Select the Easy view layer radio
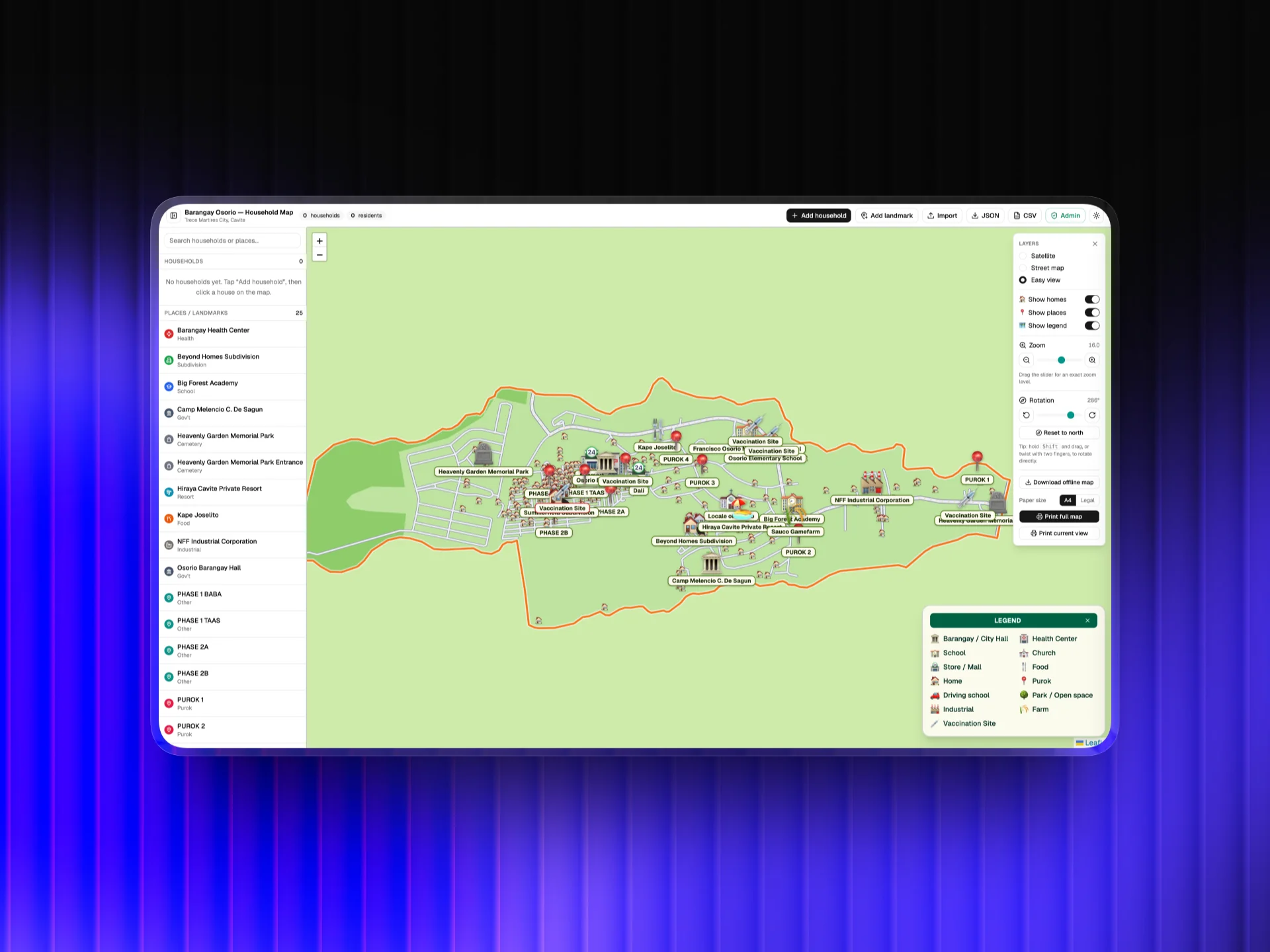1270x952 pixels. point(1023,280)
